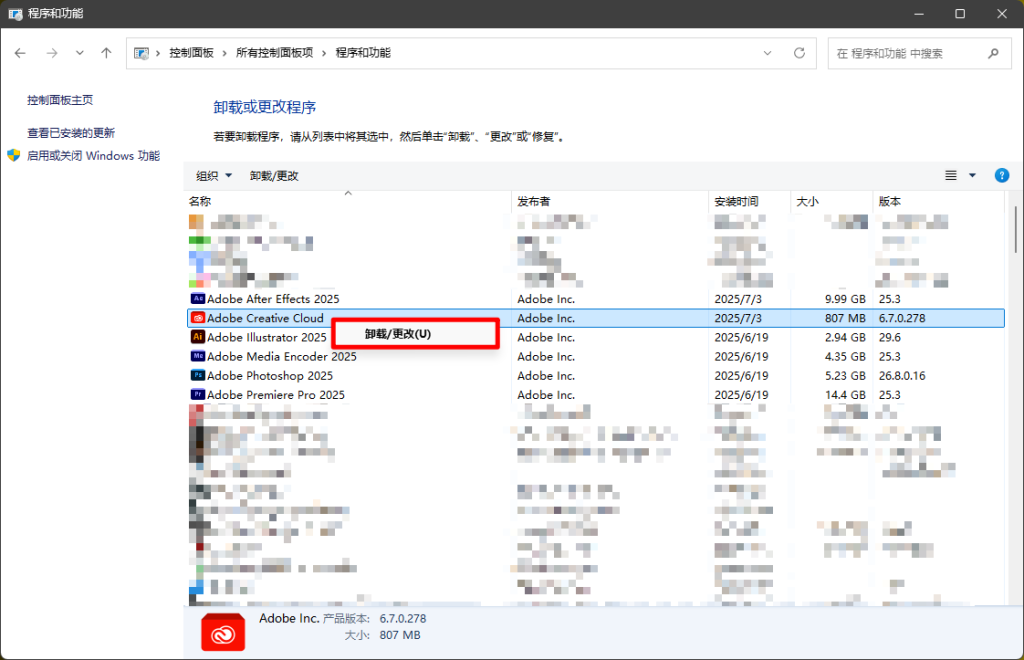Select Adobe Photoshop 2025 entry

(270, 375)
